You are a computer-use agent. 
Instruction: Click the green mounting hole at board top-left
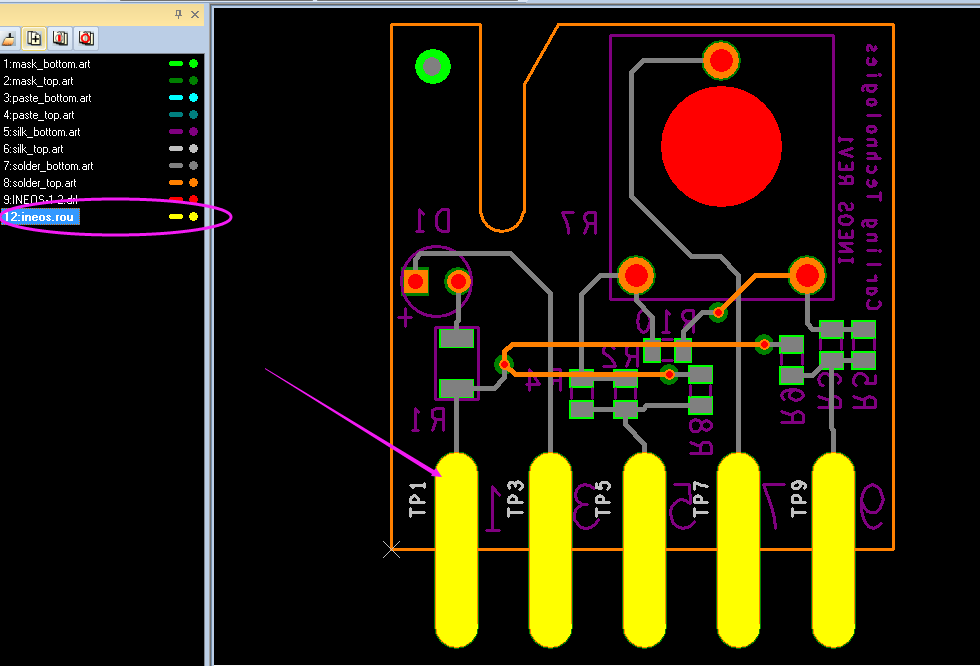click(432, 67)
